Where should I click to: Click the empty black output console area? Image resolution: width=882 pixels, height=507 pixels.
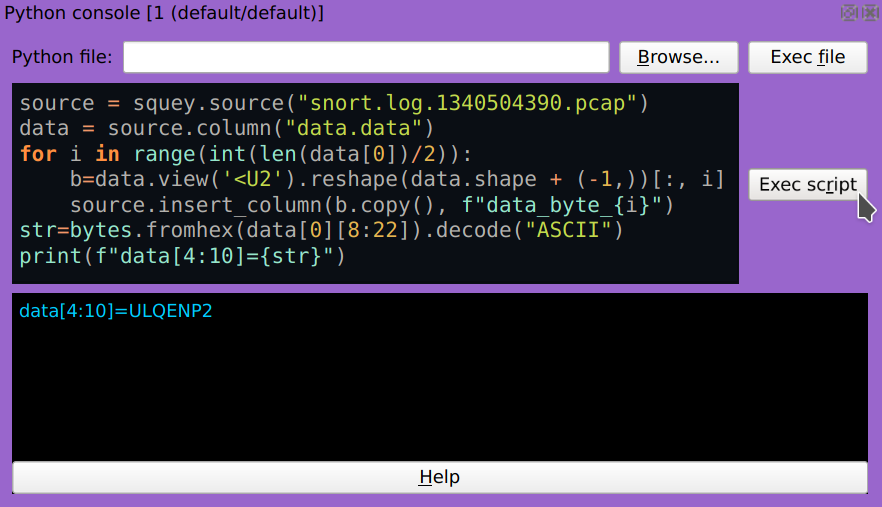click(x=439, y=390)
